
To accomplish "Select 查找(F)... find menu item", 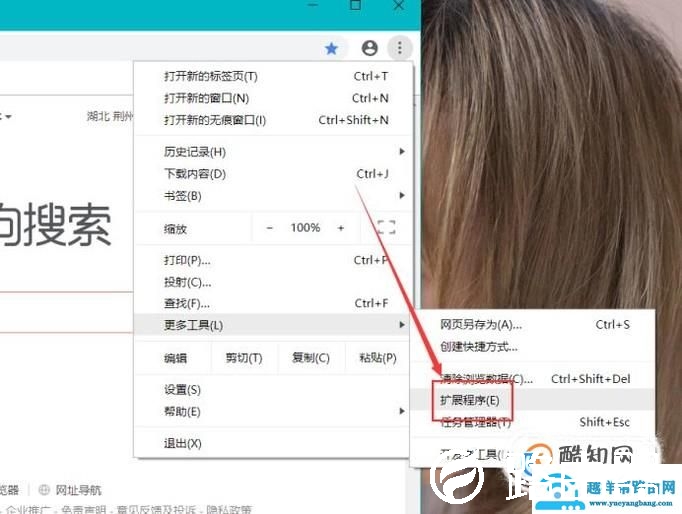I will click(x=273, y=304).
